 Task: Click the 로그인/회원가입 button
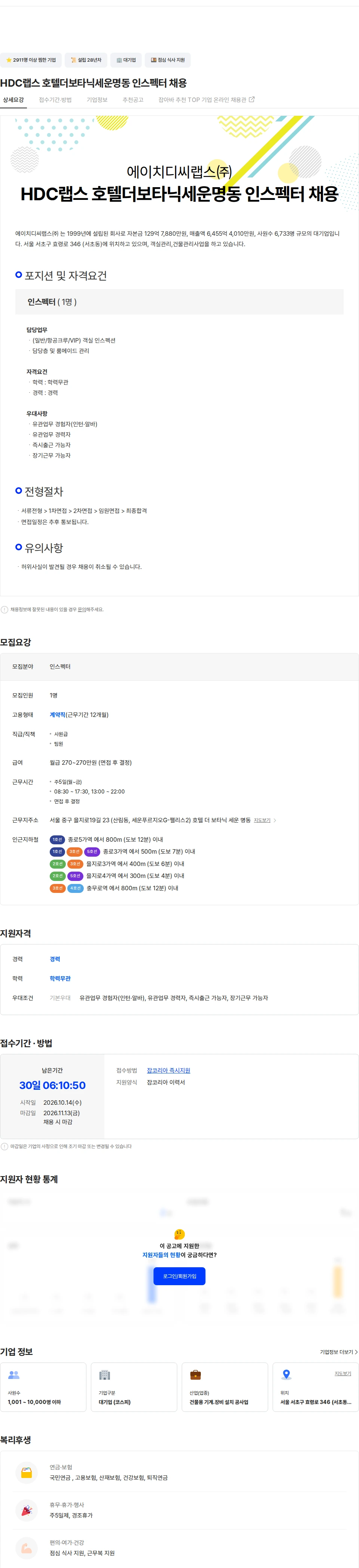(x=179, y=1276)
